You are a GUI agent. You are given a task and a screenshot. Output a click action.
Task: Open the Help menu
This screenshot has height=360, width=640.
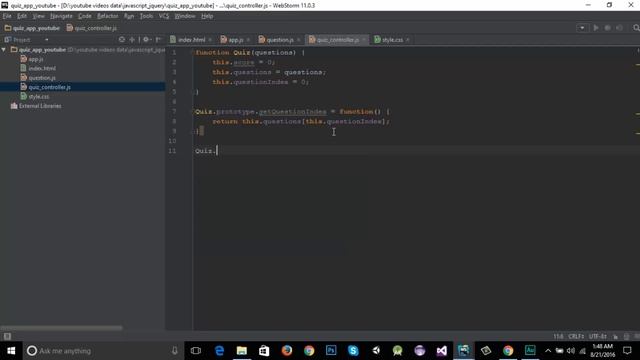click(x=207, y=16)
